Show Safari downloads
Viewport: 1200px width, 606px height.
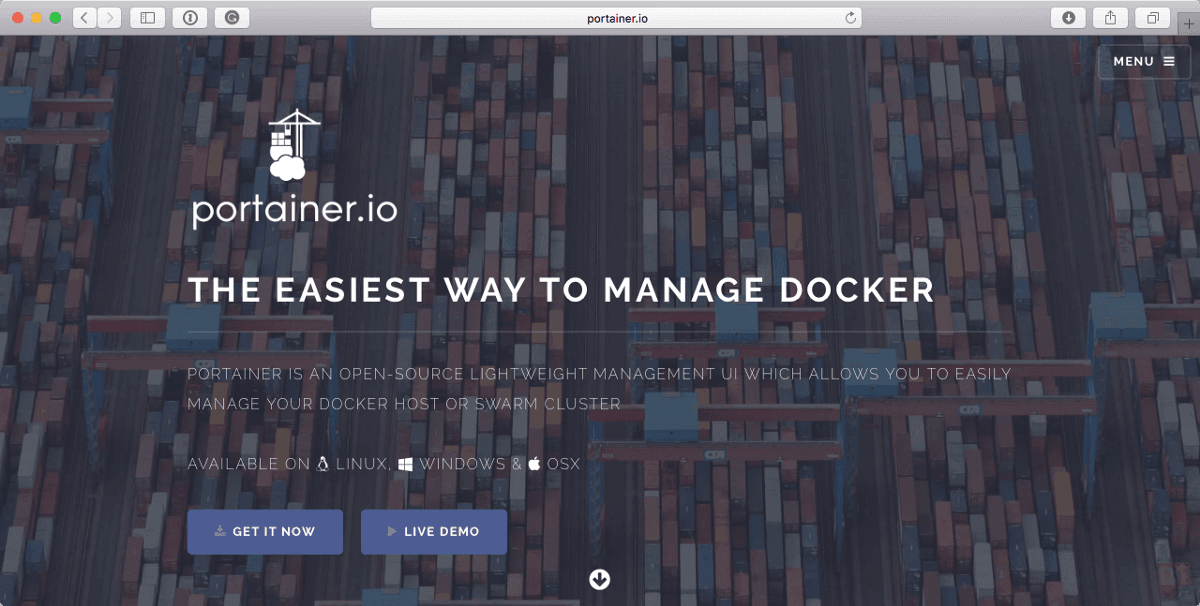[x=1068, y=18]
